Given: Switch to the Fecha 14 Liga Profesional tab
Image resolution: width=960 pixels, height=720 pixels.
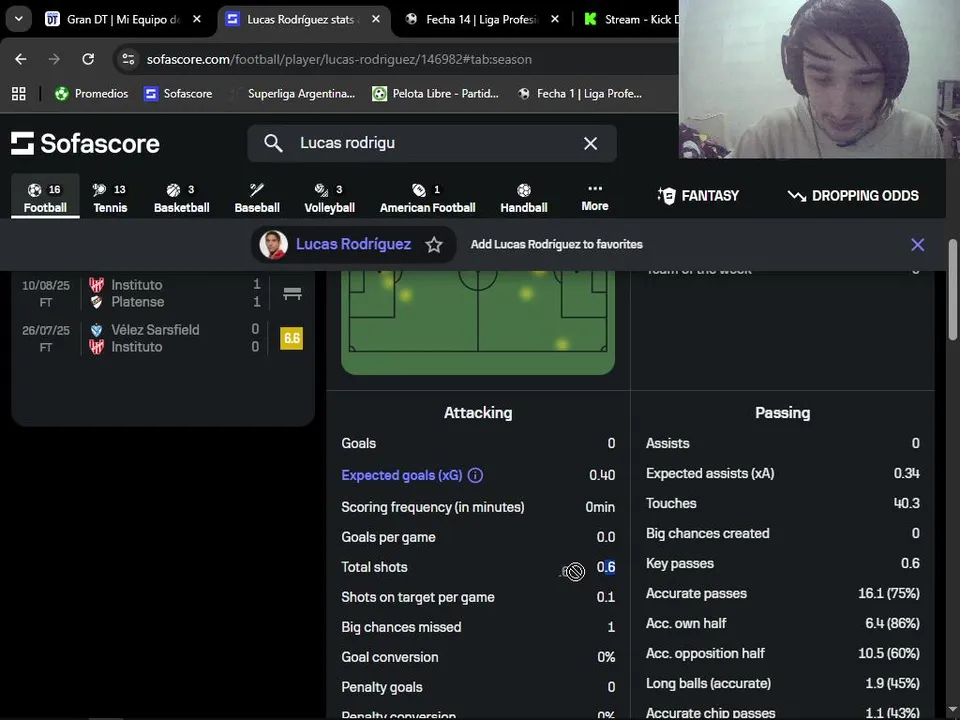Looking at the screenshot, I should 481,20.
